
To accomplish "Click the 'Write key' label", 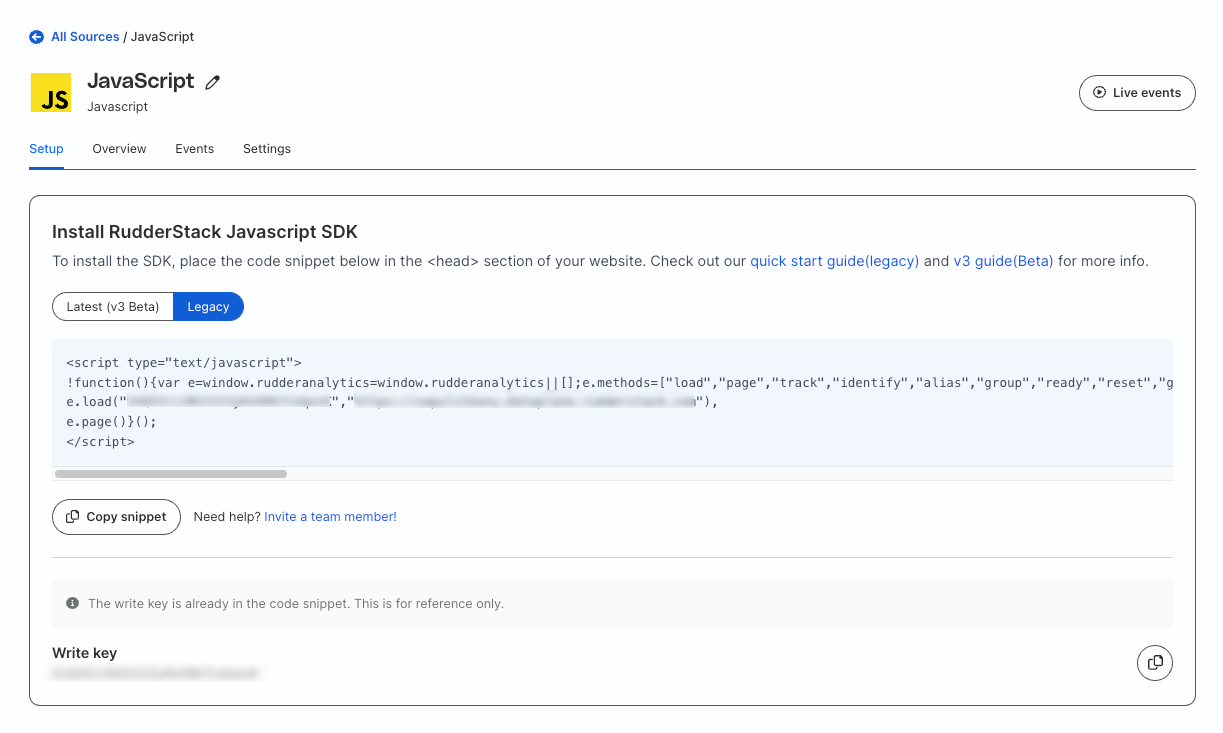I will [x=85, y=653].
